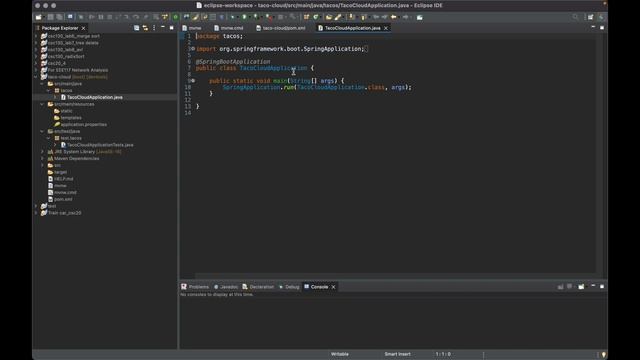Close the Console tab
Screen dimensions: 640x360
[333, 287]
